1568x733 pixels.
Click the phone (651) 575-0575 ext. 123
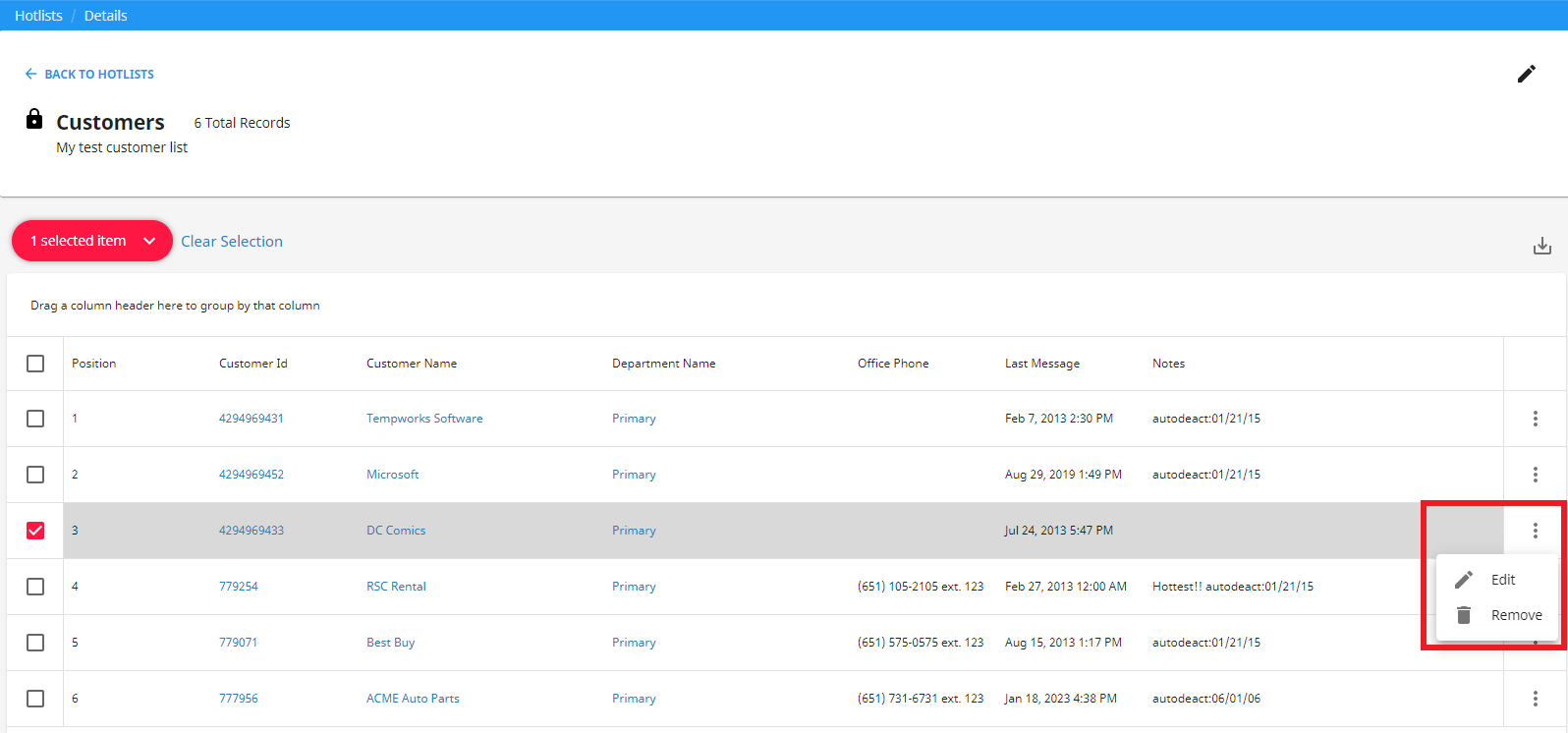[921, 643]
